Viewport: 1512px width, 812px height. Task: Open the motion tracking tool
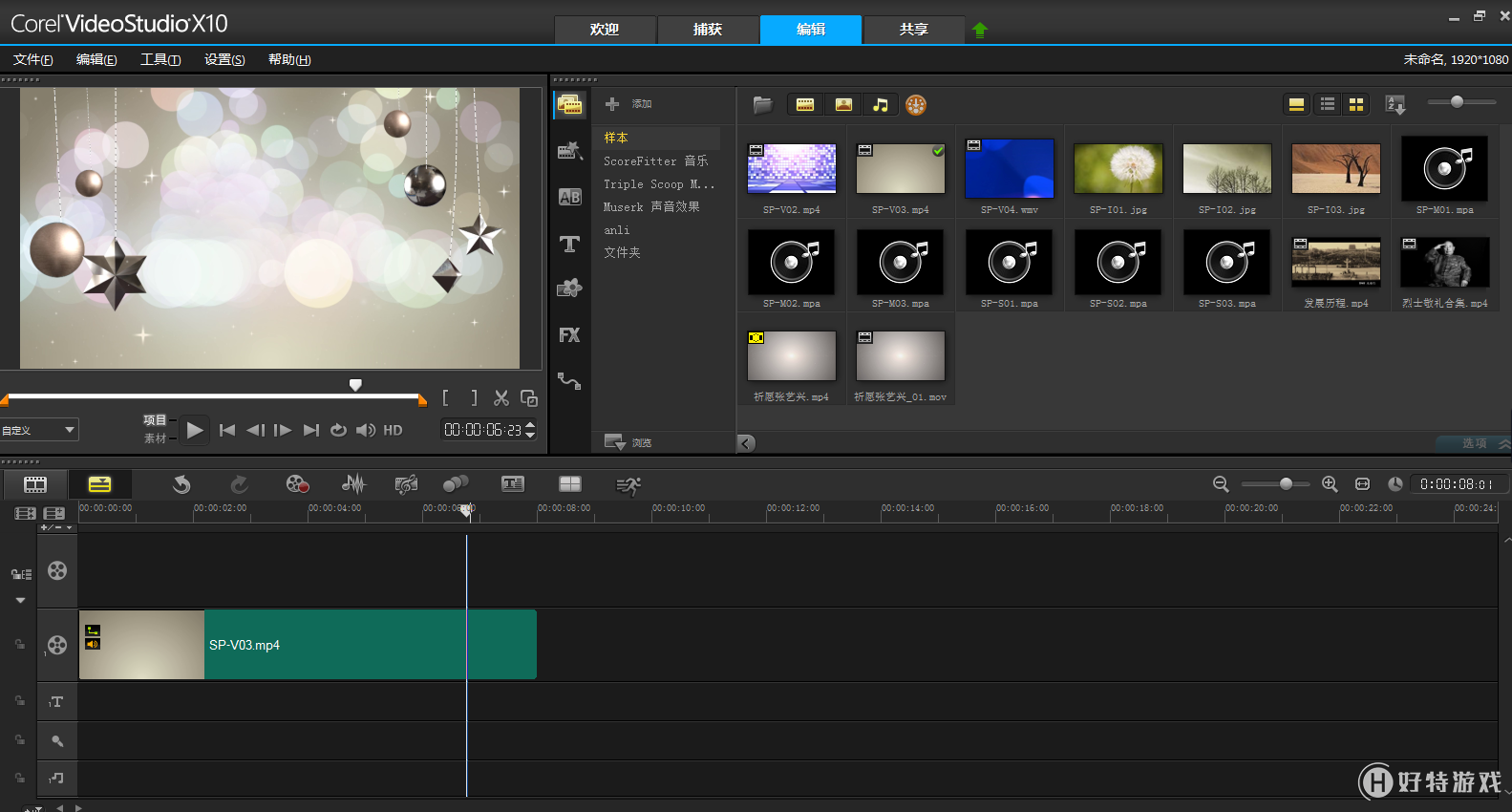tap(457, 484)
